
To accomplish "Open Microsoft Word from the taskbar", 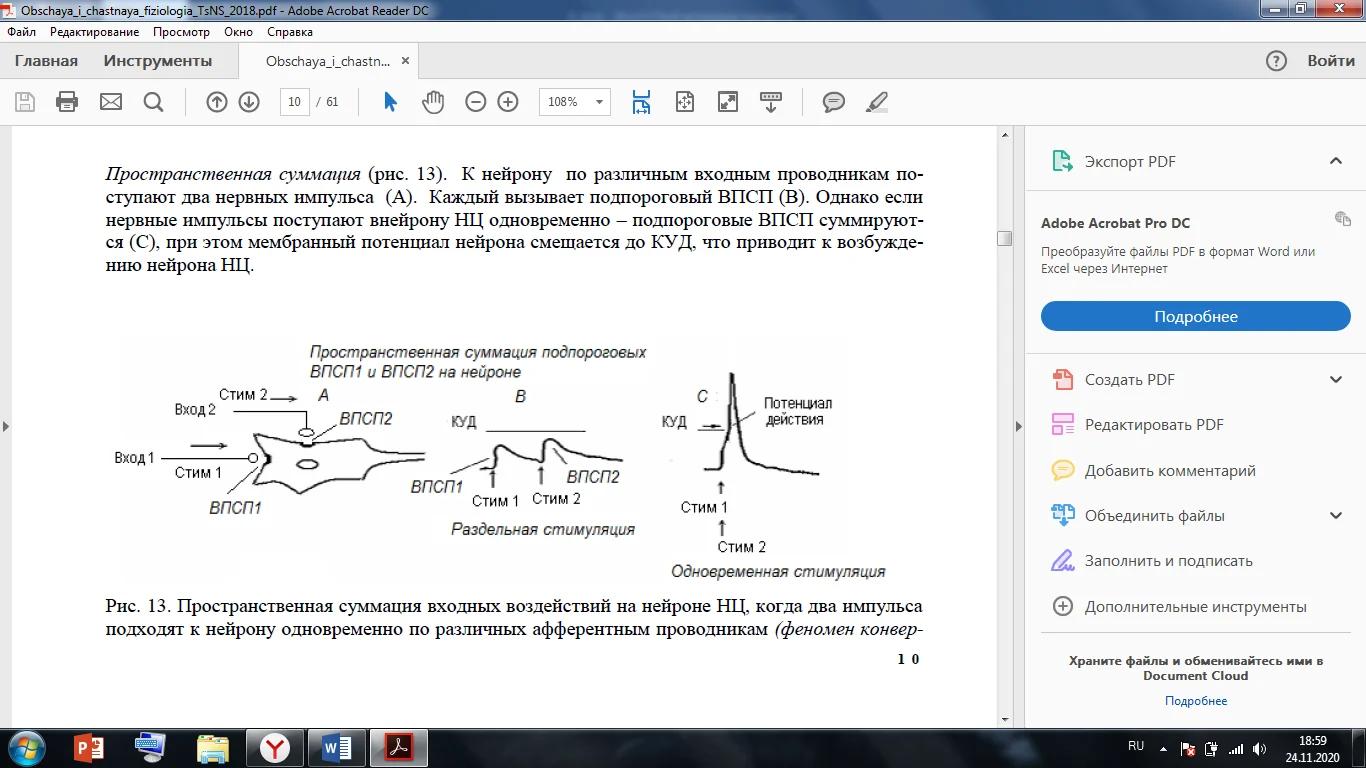I will 337,747.
